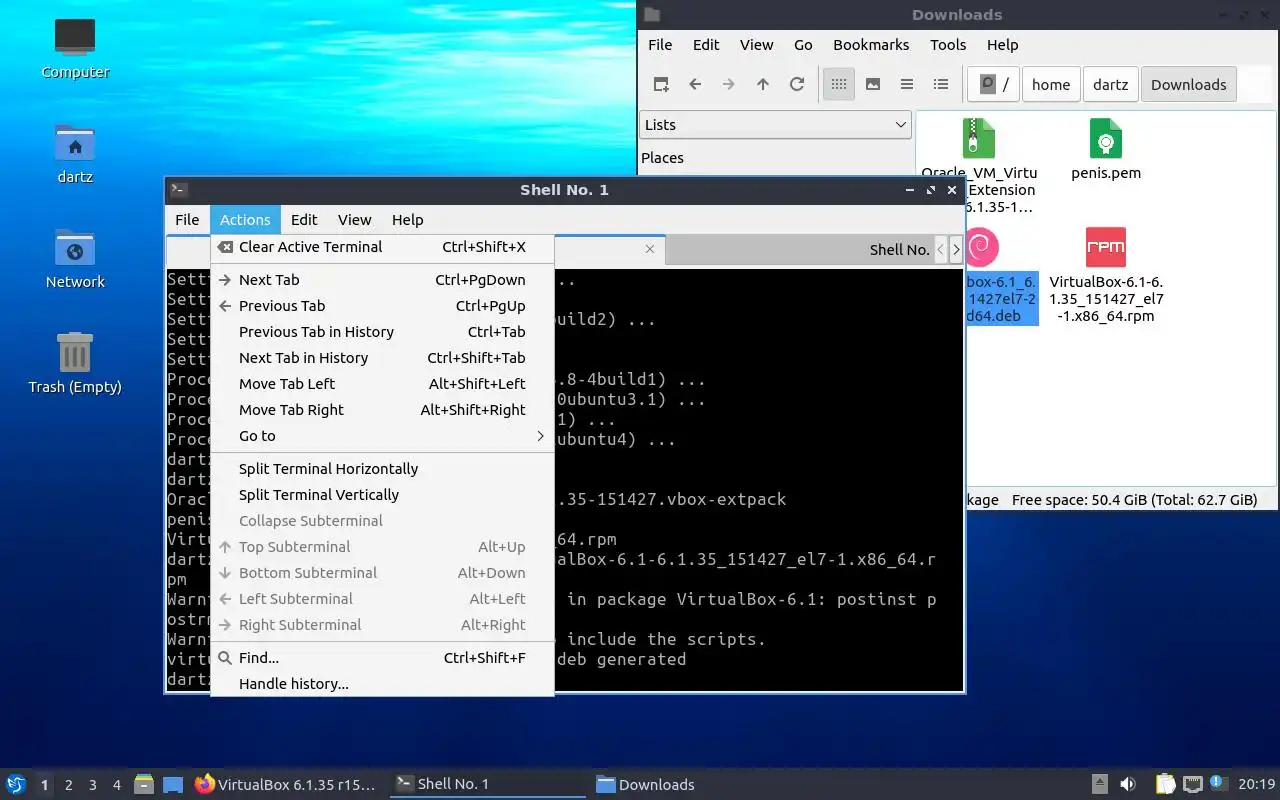Switch to VirtualBox Firefox taskbar window
Image resolution: width=1280 pixels, height=800 pixels.
(x=286, y=784)
